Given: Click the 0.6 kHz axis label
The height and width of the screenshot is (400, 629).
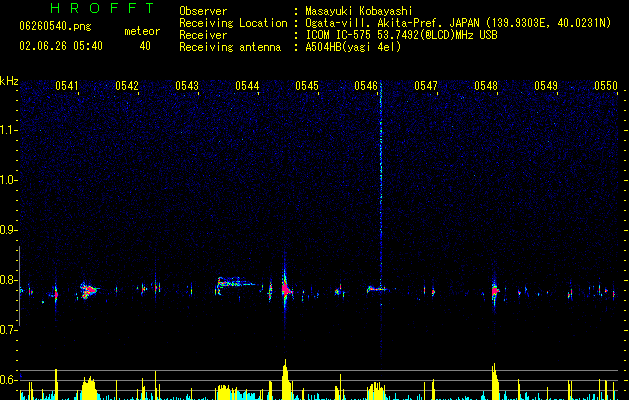Looking at the screenshot, I should (x=9, y=380).
